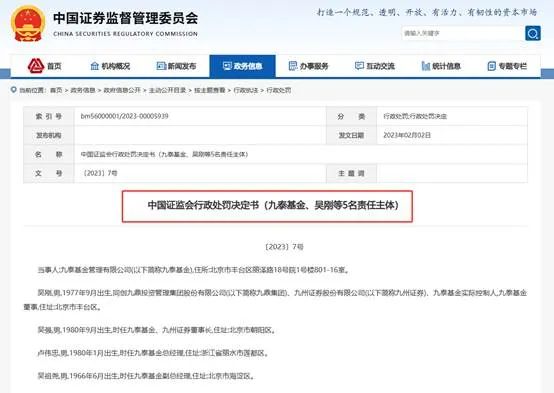Click the 统计信息 bar chart icon
Viewport: 554px width, 393px height.
click(426, 66)
